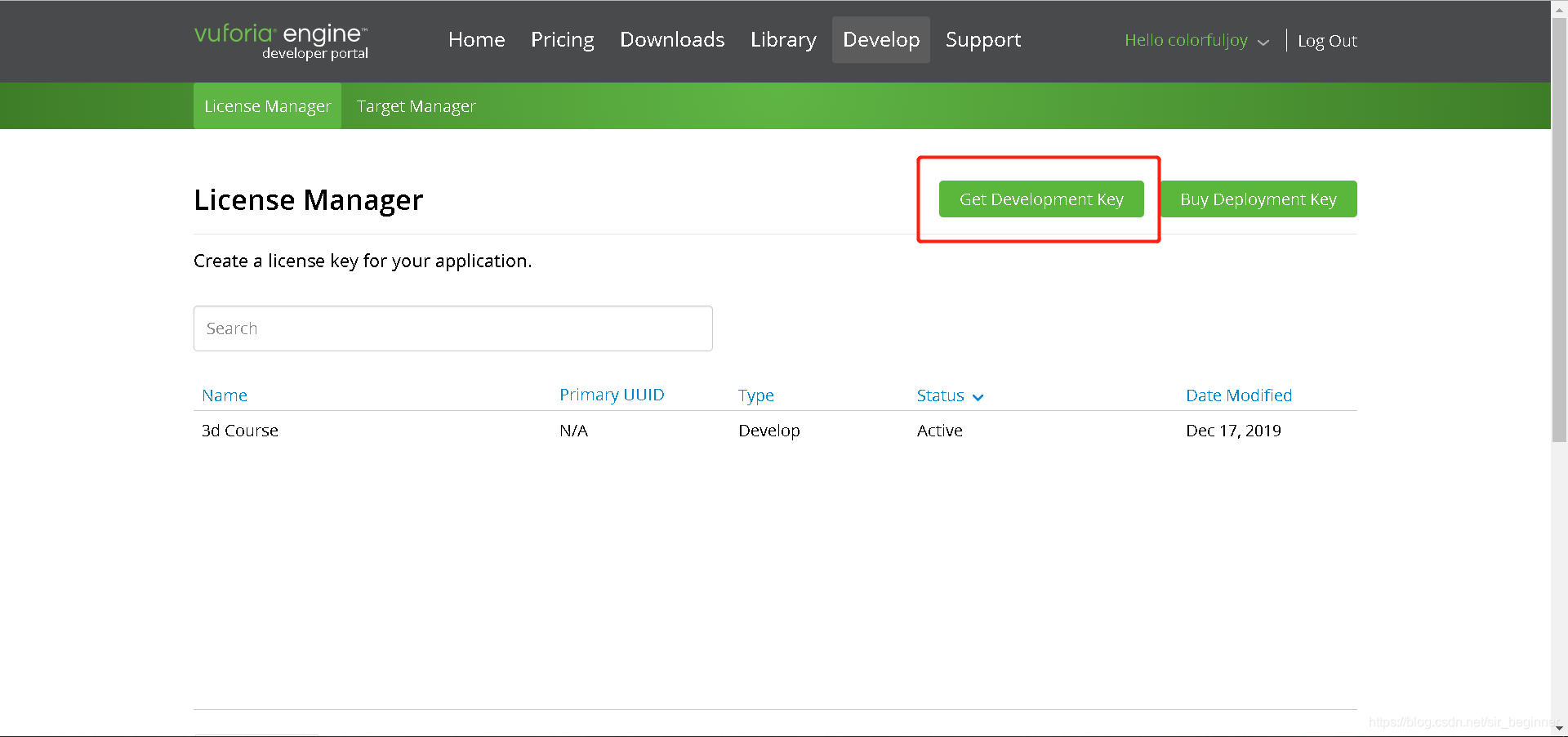Screen dimensions: 1568x737
Task: Click the Develop type cell
Action: click(x=769, y=431)
